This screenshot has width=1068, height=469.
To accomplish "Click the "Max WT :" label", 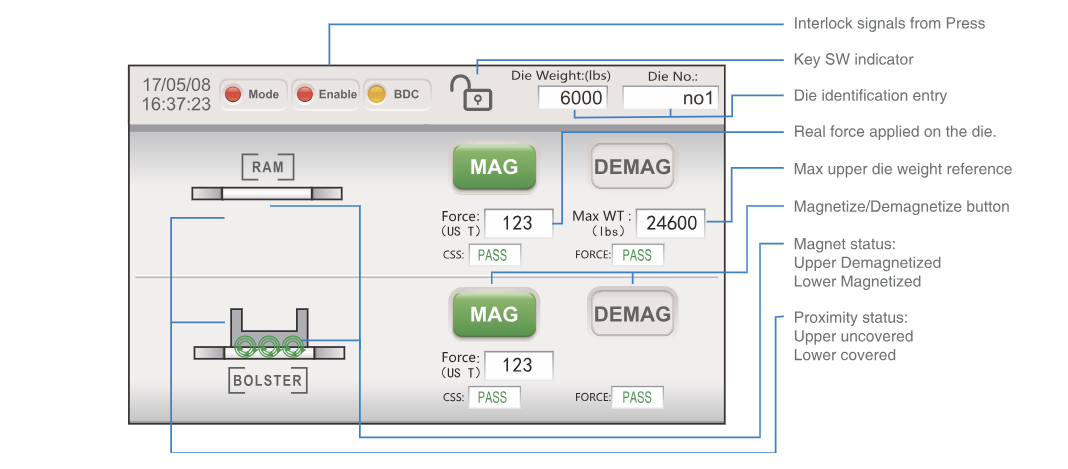I will (601, 216).
